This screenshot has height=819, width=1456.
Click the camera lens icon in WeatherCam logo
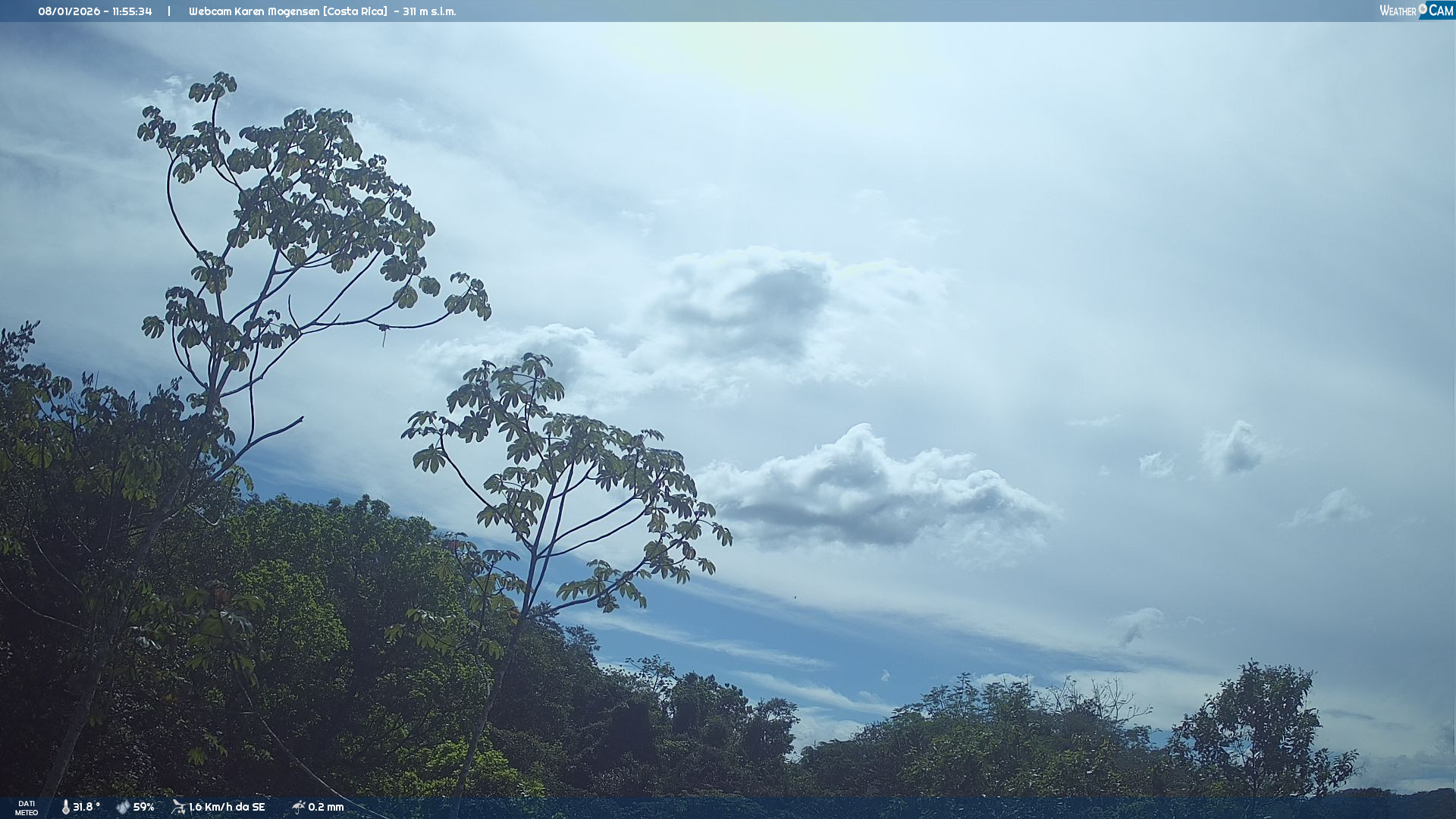[x=1423, y=8]
